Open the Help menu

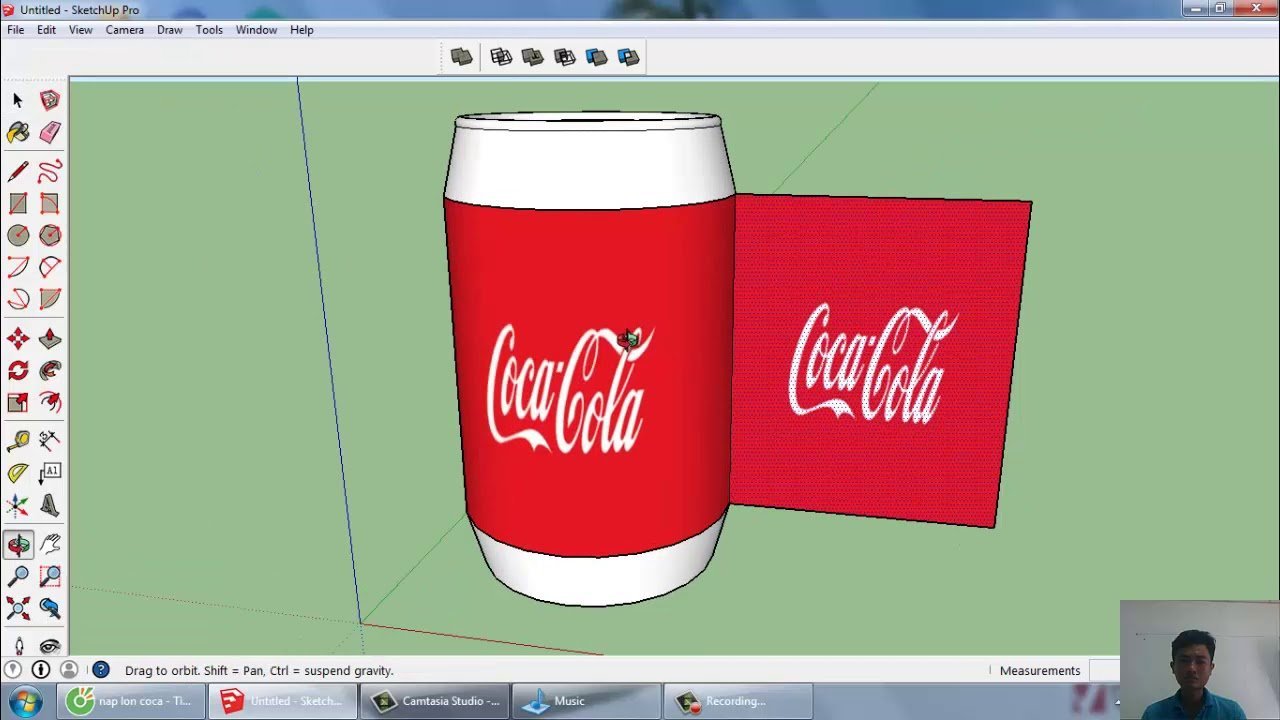pyautogui.click(x=302, y=30)
